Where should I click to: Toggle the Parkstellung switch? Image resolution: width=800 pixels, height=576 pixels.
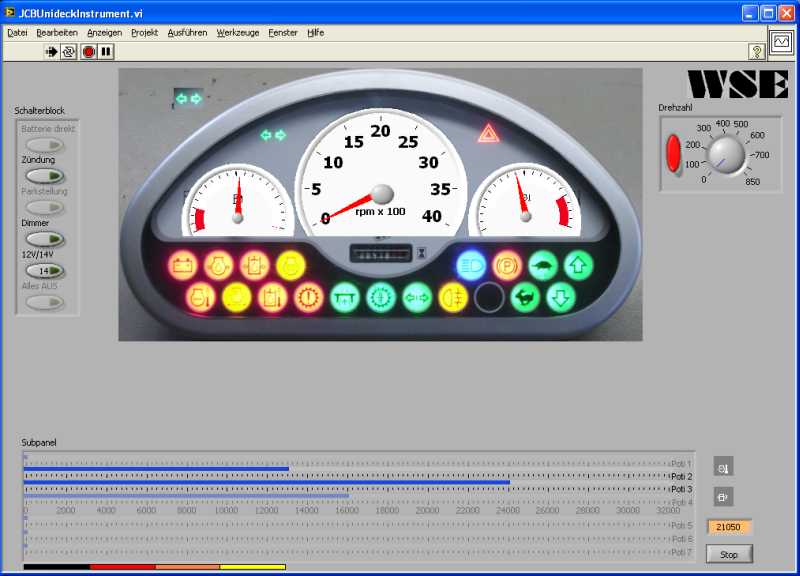coord(45,208)
